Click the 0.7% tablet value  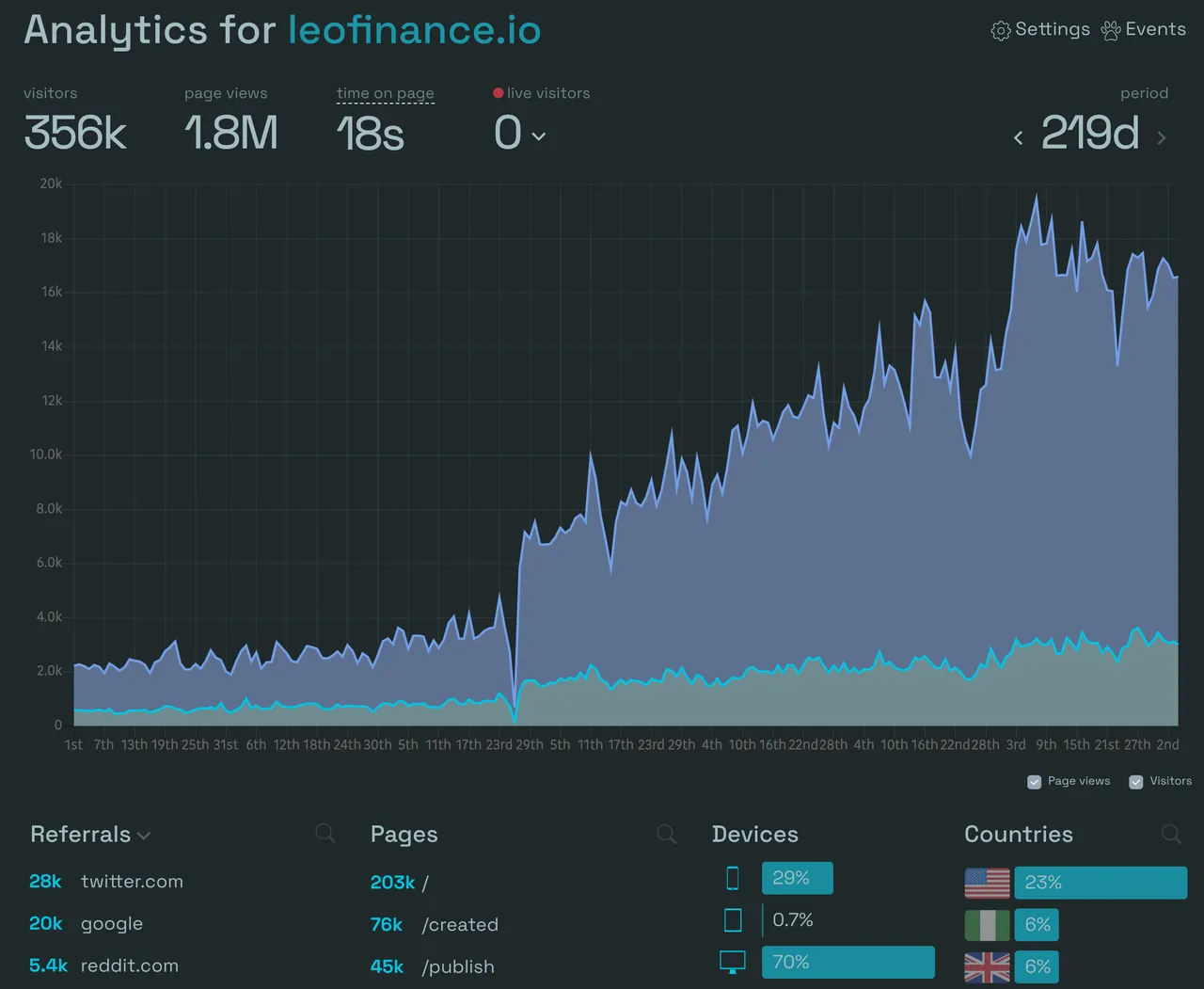pos(793,919)
